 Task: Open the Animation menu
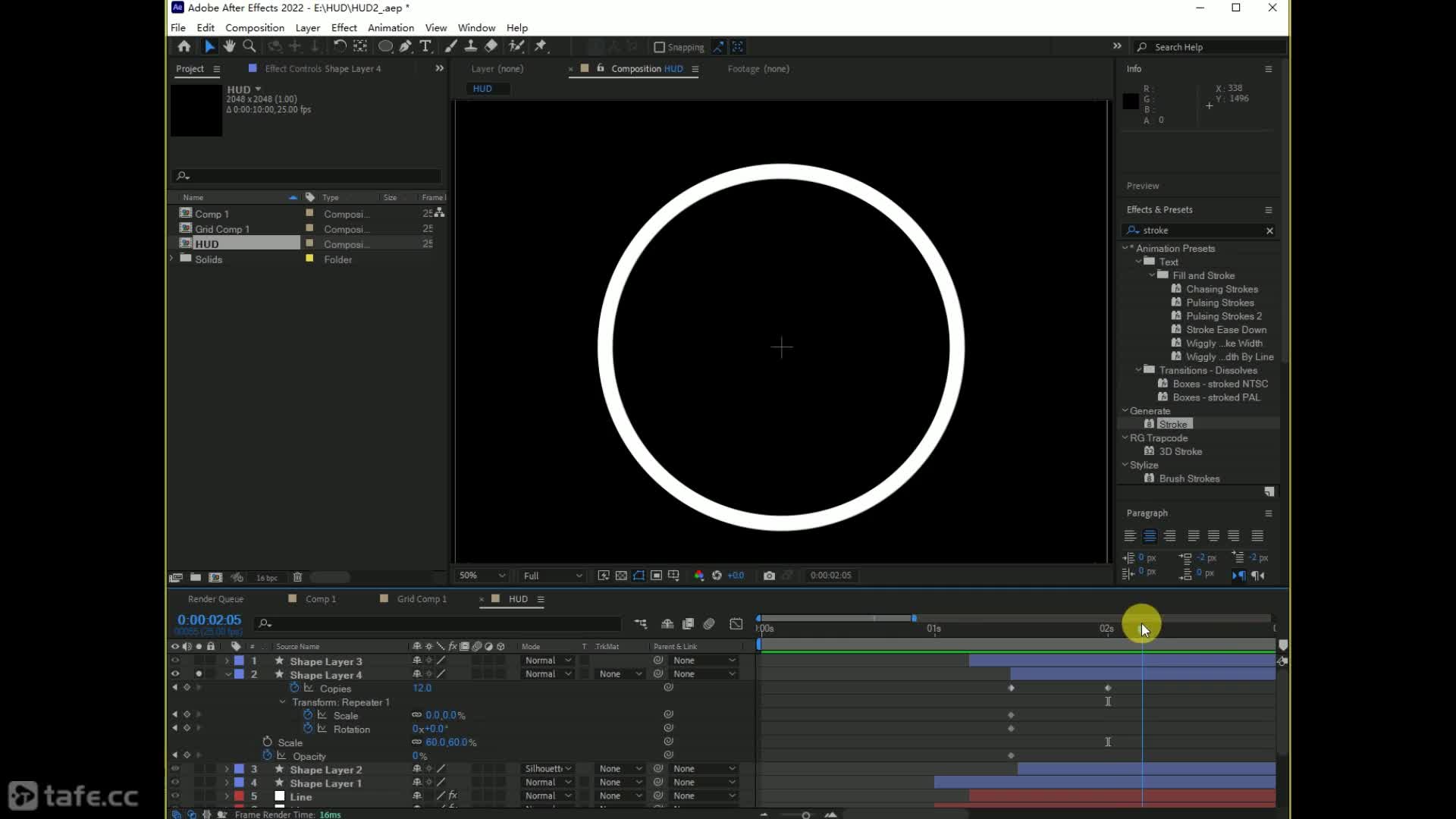click(x=391, y=27)
